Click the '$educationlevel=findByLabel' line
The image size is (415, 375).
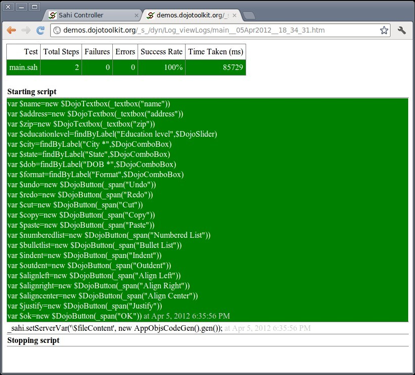pos(112,134)
